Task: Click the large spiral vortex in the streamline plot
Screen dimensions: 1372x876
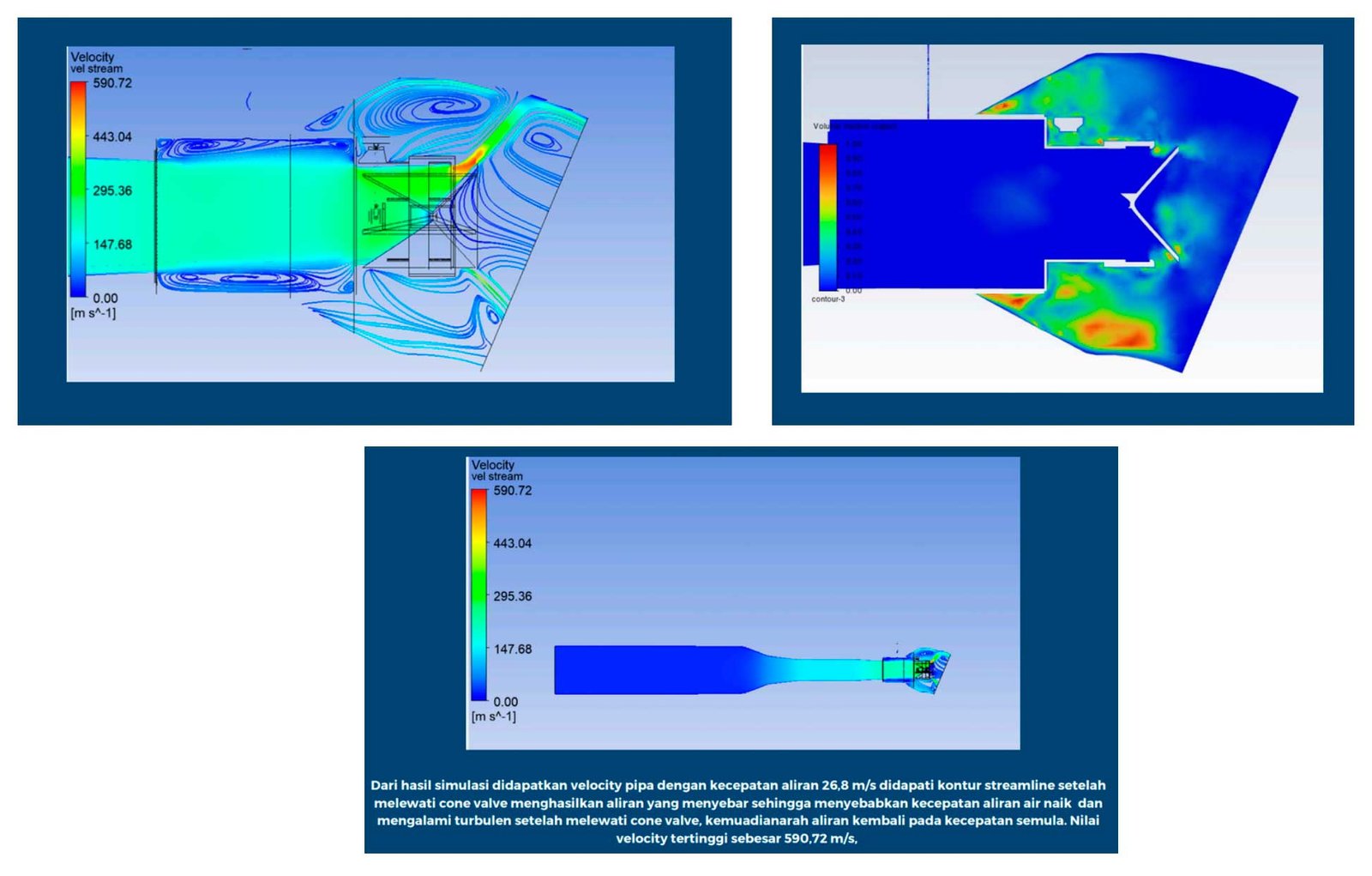Action: pos(443,107)
